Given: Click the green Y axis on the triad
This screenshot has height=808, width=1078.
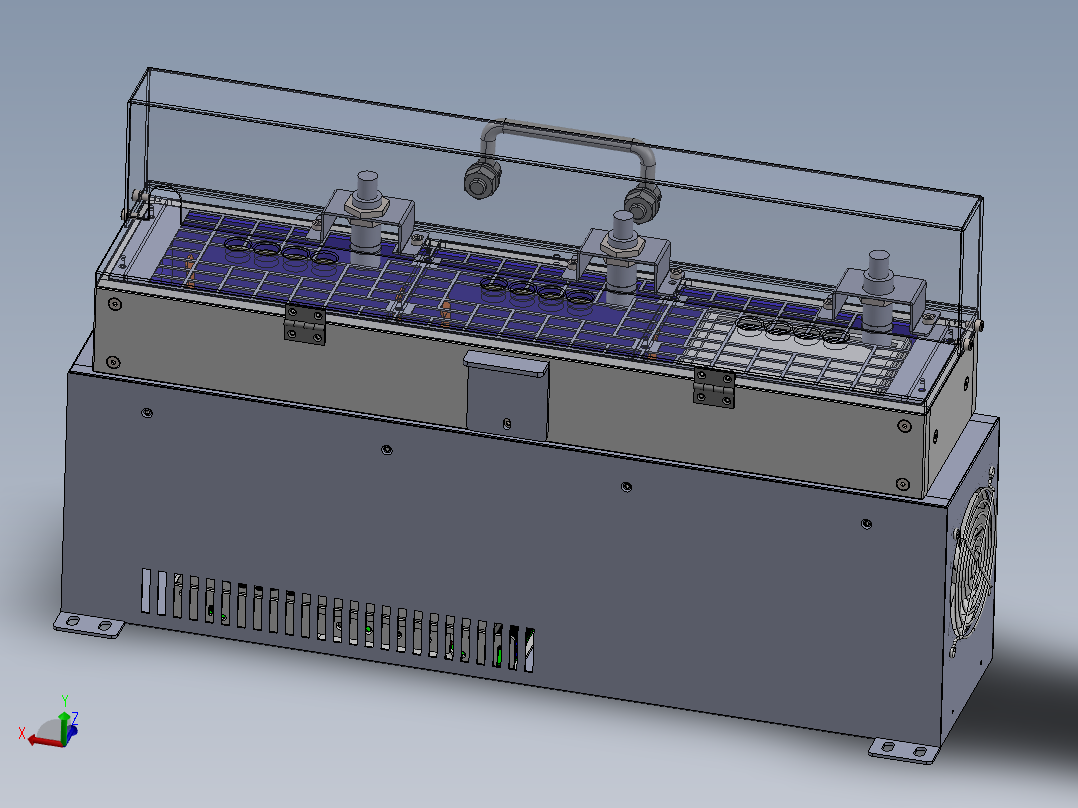Looking at the screenshot, I should pos(64,728).
